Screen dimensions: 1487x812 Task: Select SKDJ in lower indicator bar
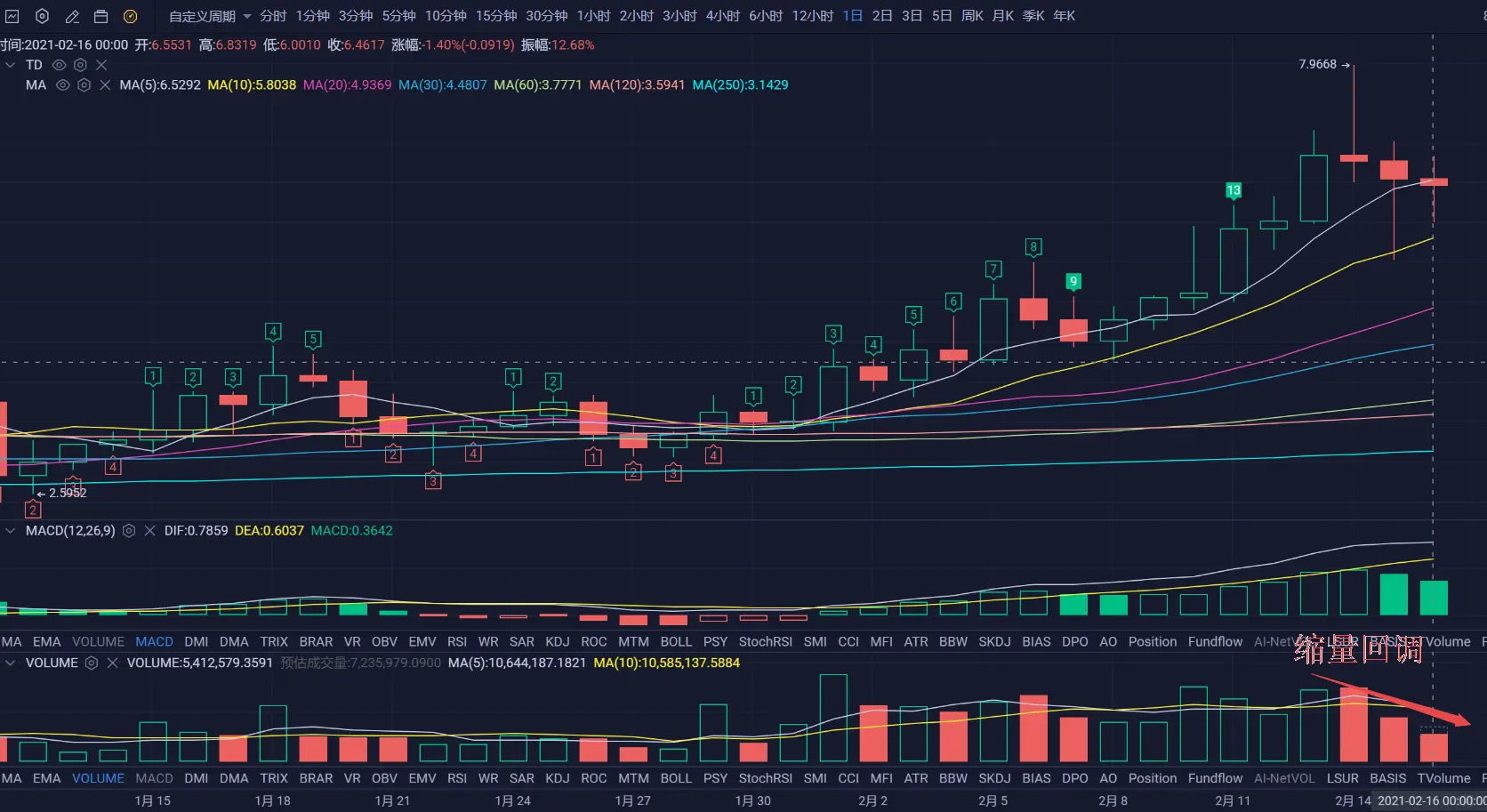click(x=994, y=778)
